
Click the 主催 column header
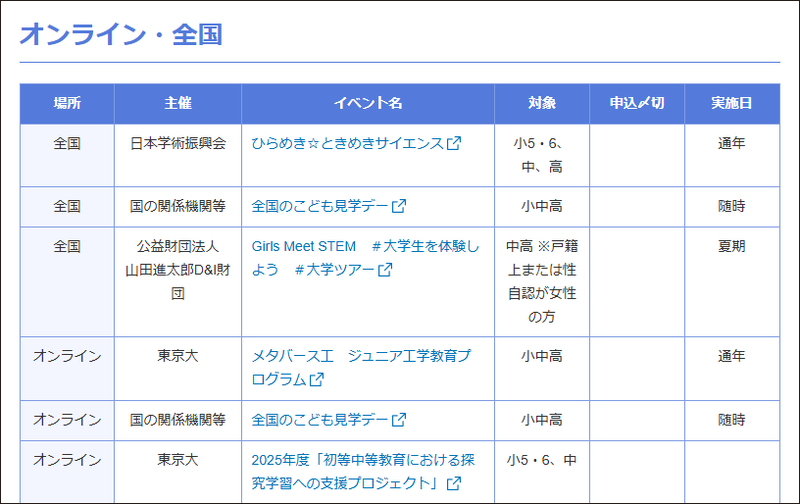click(178, 104)
